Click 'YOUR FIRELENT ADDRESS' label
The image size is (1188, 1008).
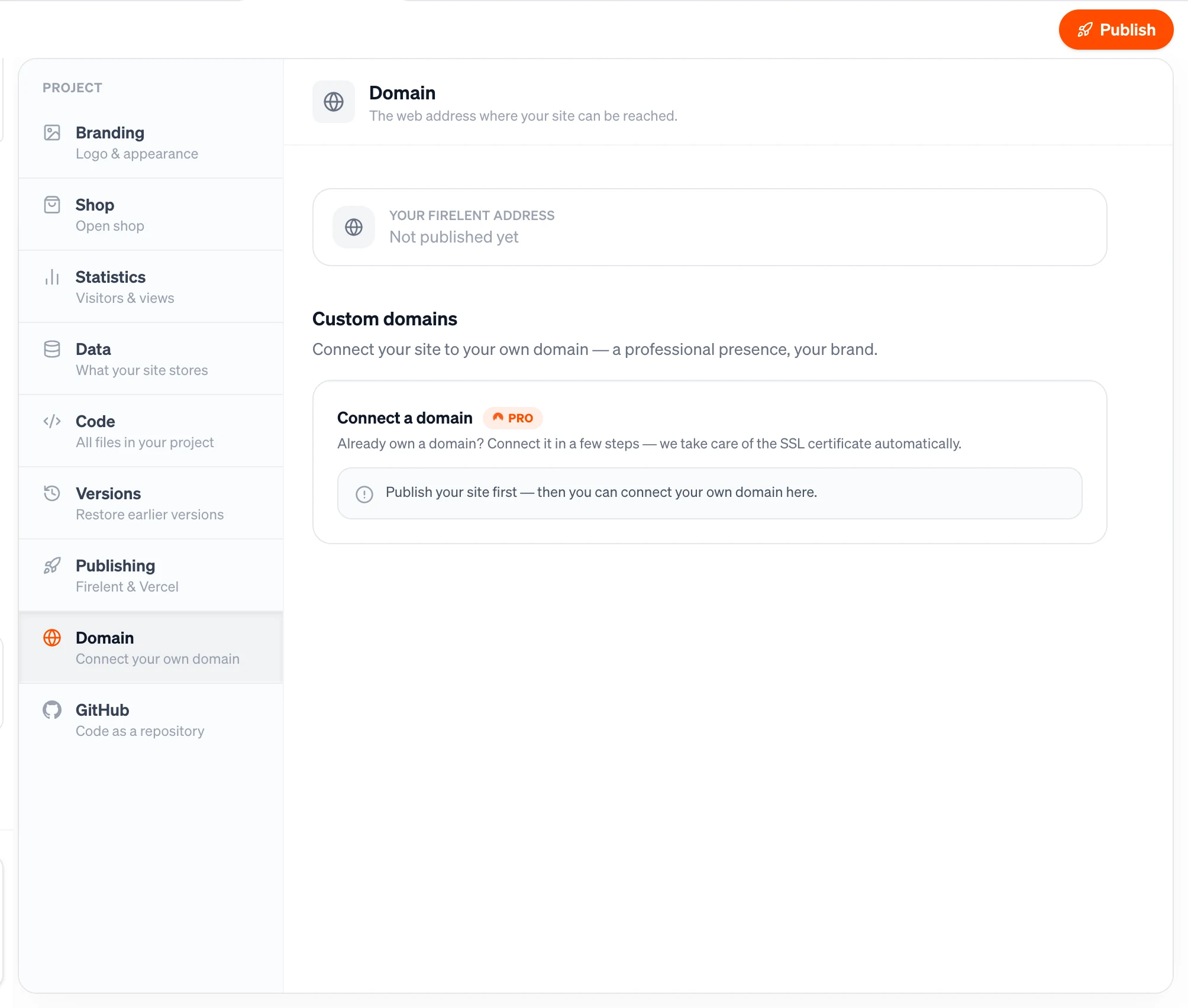tap(472, 215)
